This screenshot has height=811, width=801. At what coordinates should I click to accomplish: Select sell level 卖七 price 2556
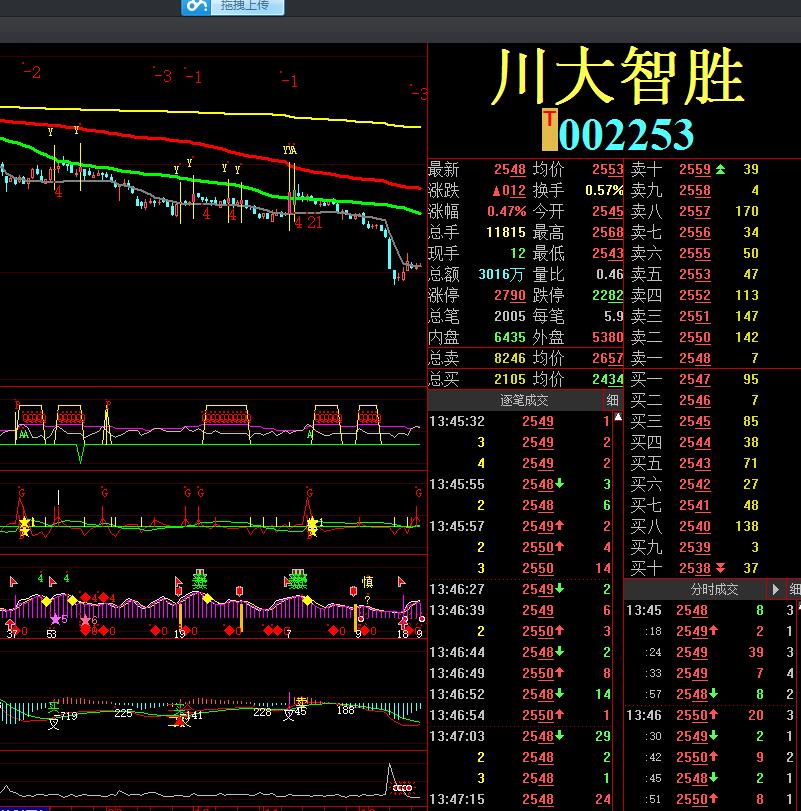click(694, 233)
